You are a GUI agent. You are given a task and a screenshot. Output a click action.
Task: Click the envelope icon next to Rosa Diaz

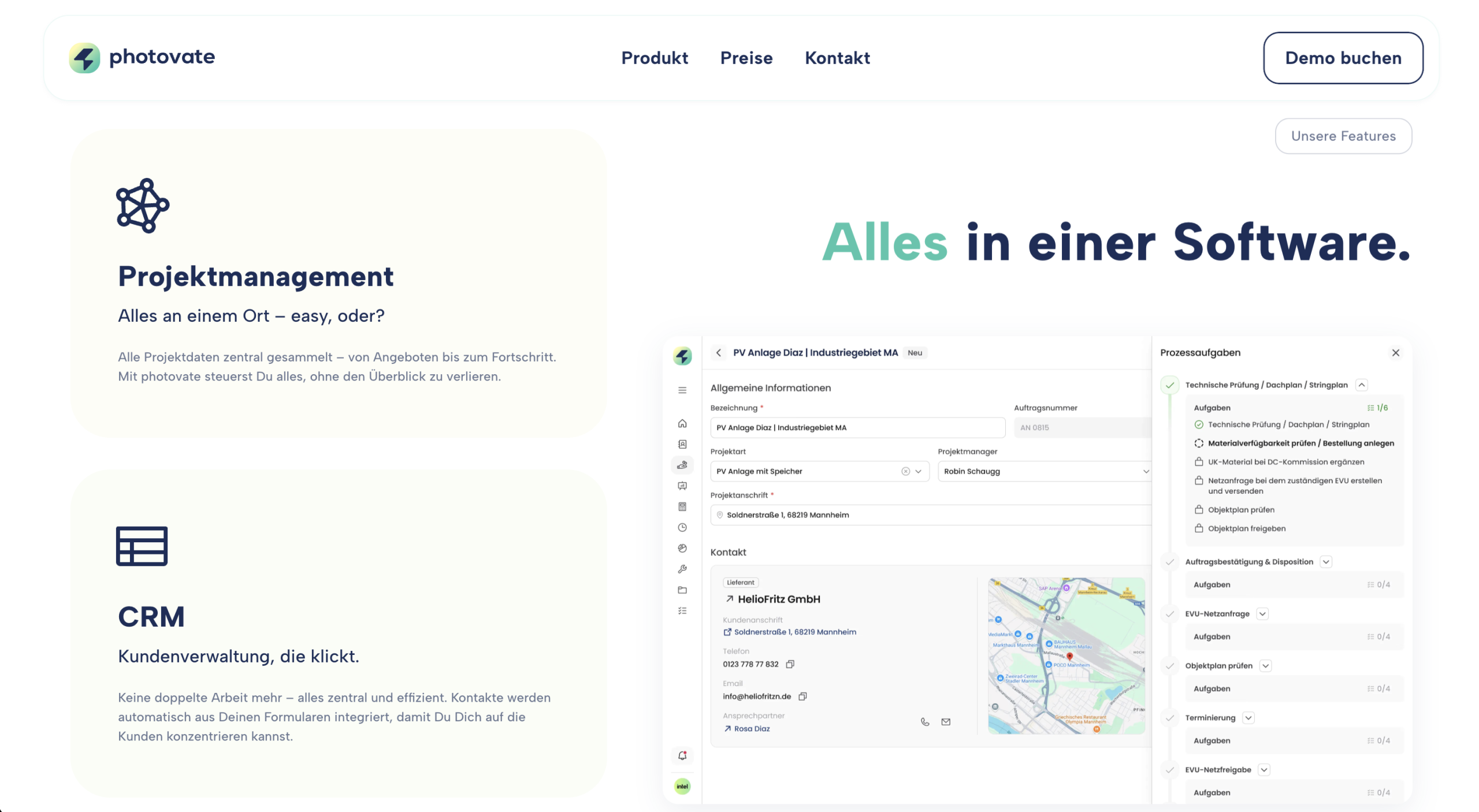pos(945,722)
